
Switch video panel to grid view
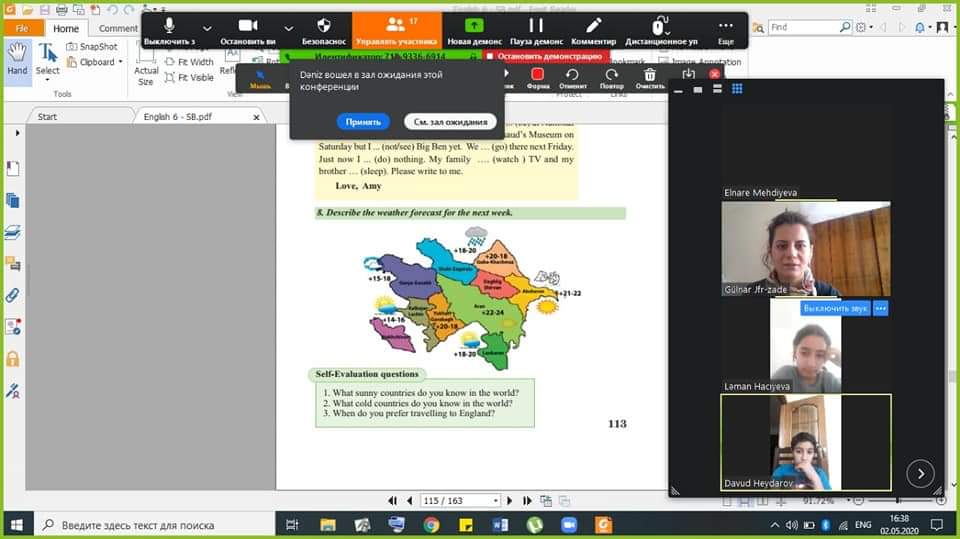click(737, 89)
